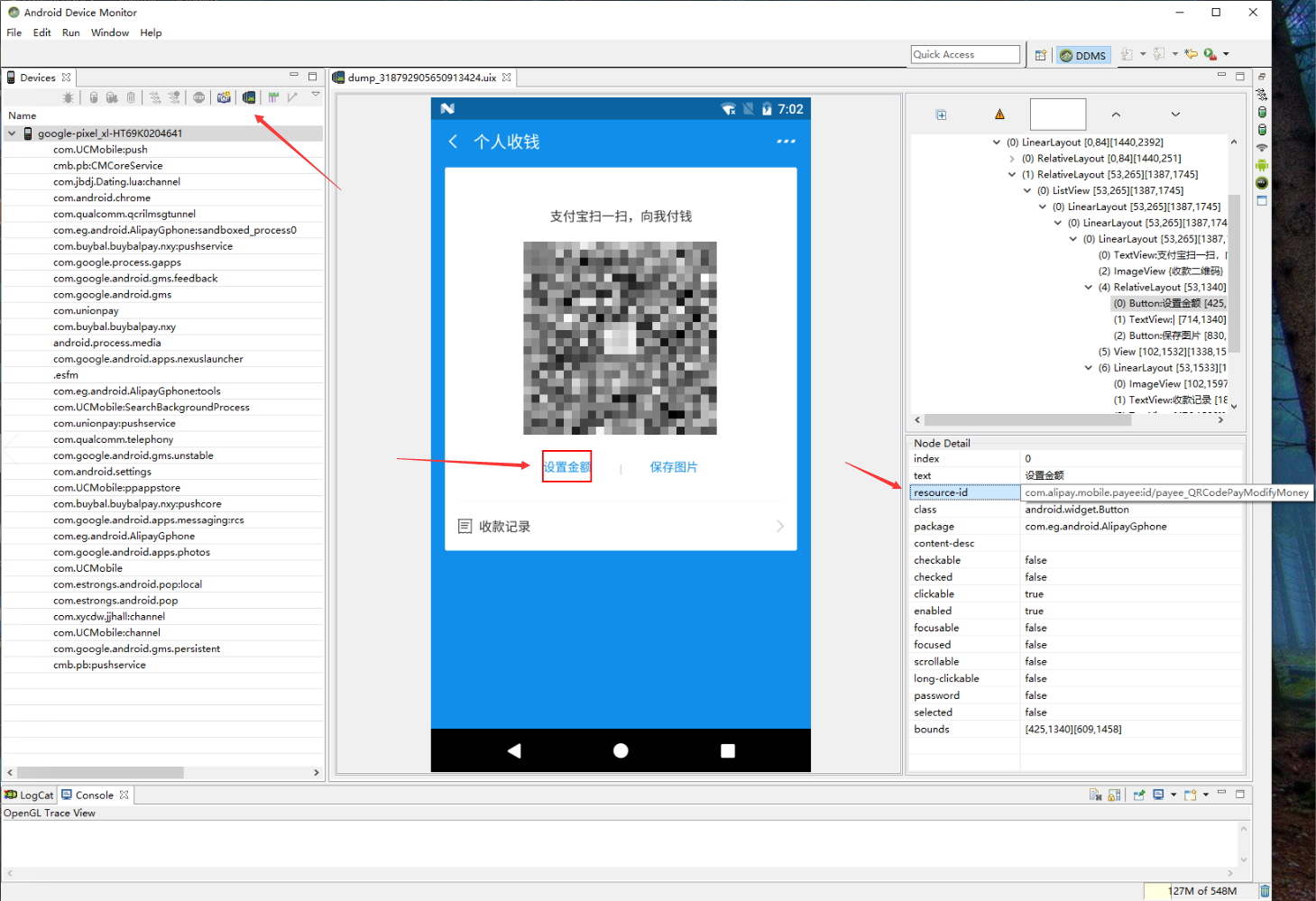The image size is (1316, 901).
Task: Select the Button:设置金额 node in the hierarchy
Action: (1165, 303)
